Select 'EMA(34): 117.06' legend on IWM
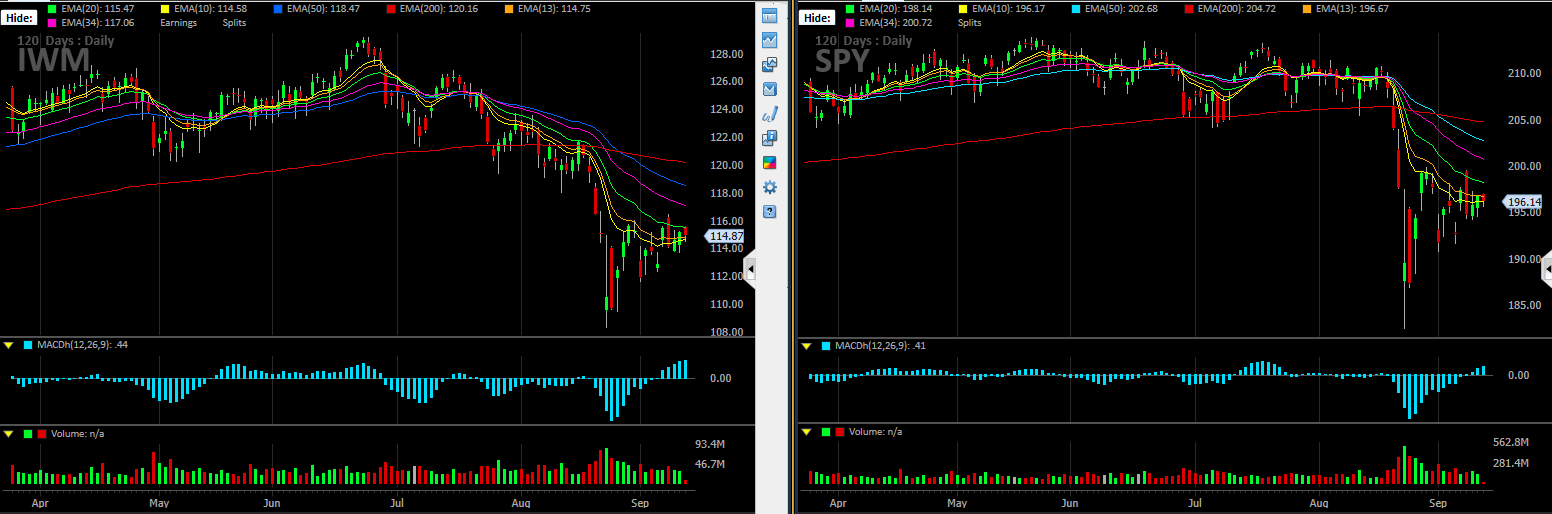Image resolution: width=1552 pixels, height=514 pixels. click(100, 22)
